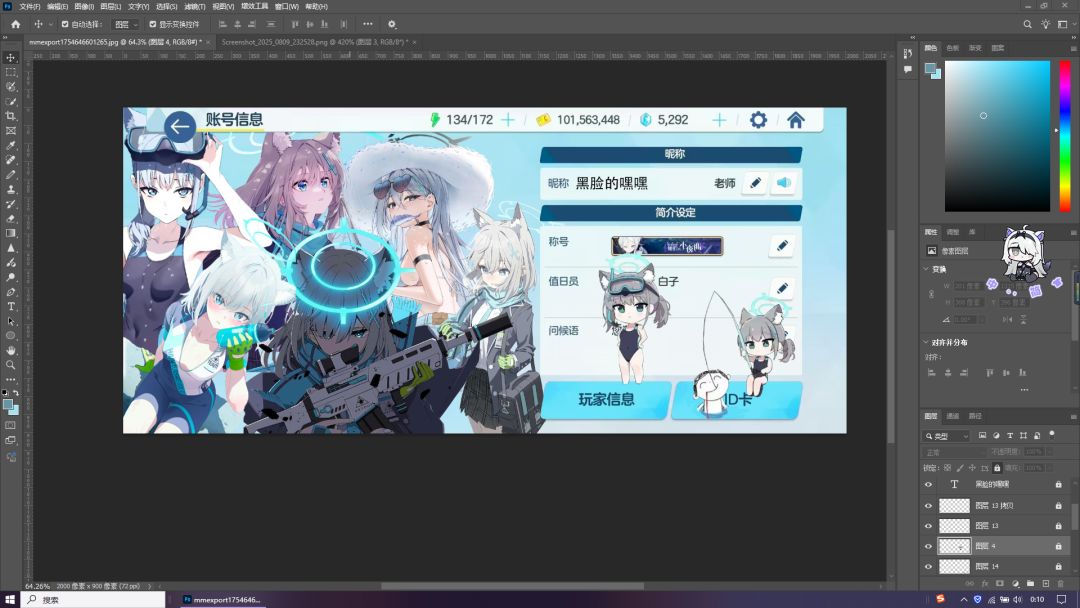This screenshot has height=608, width=1080.
Task: Select the Move tool in the toolbox
Action: (x=10, y=58)
